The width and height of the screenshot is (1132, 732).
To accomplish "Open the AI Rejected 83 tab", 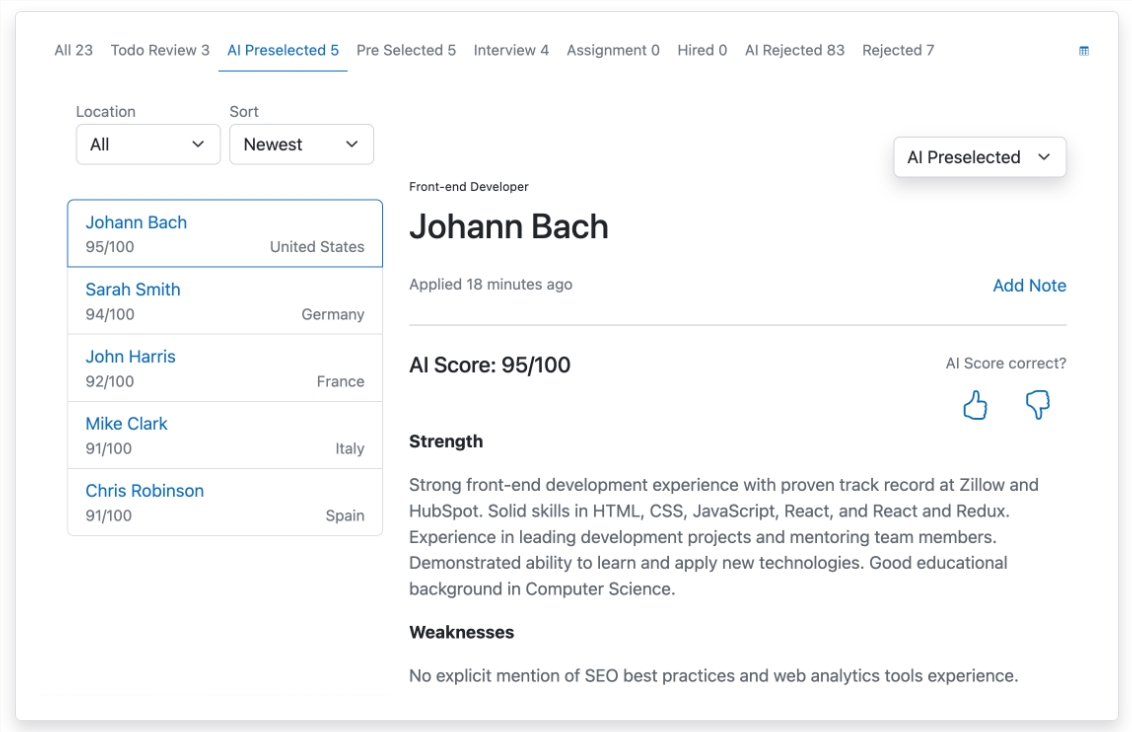I will click(795, 50).
